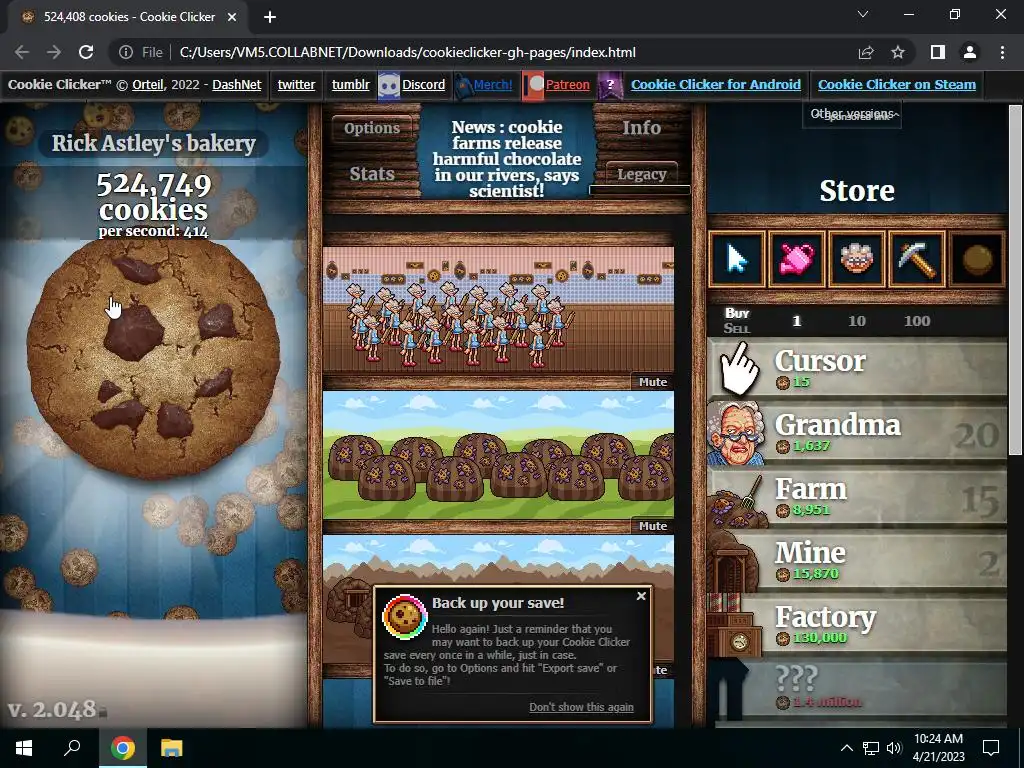Click the big chocolate chip cookie

pyautogui.click(x=153, y=358)
